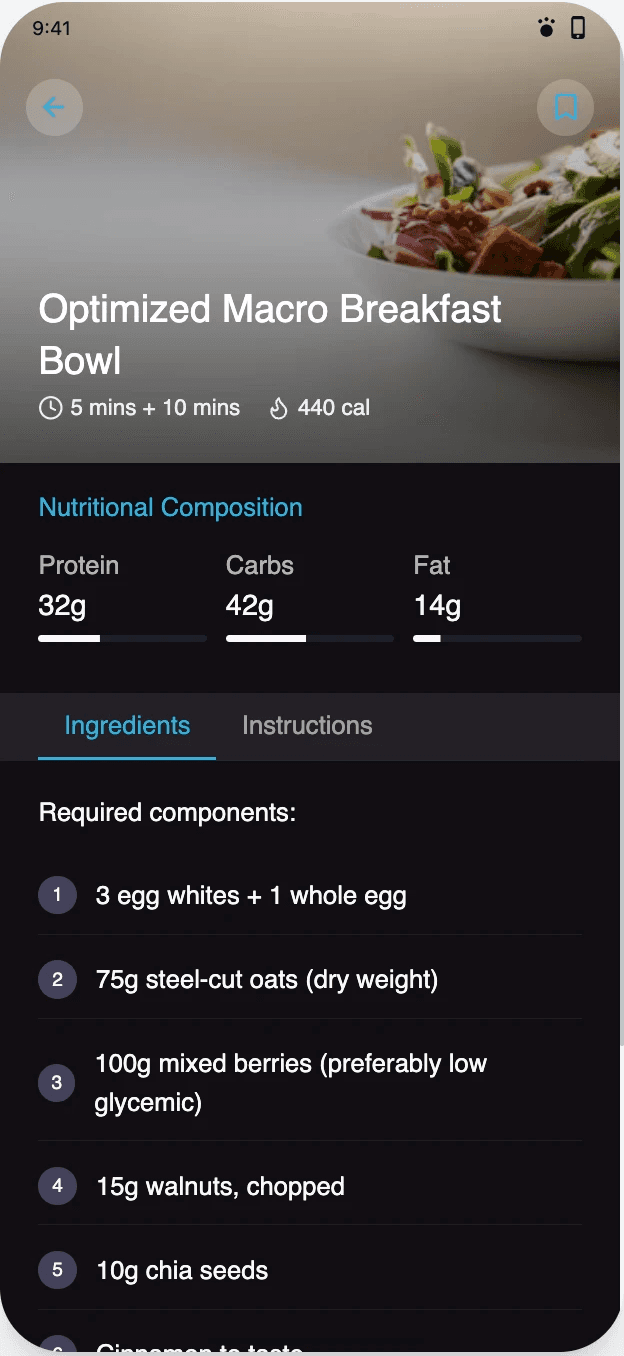This screenshot has width=624, height=1356.
Task: Click the breakfast bowl hero image
Action: [x=312, y=231]
